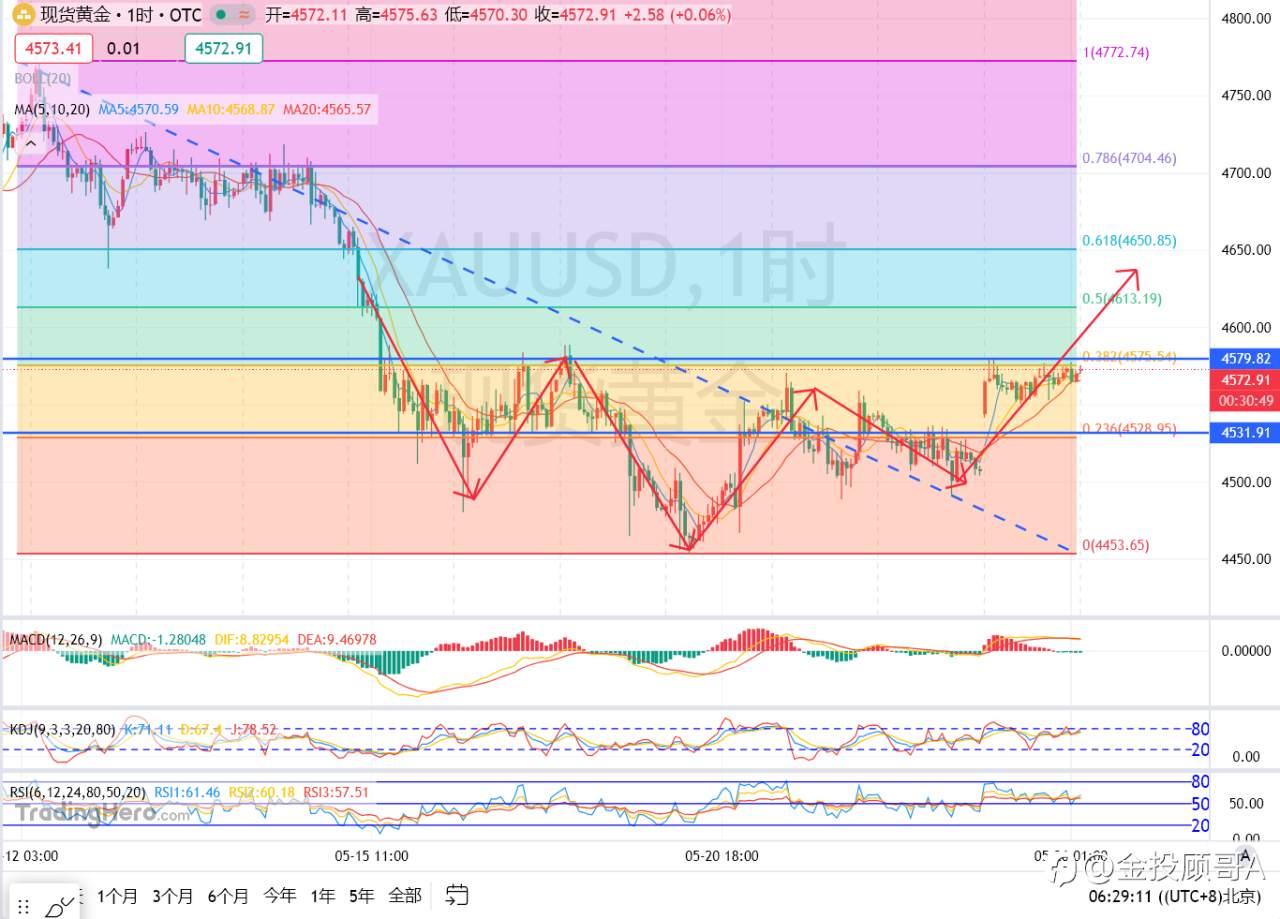Open the gold symbol logo icon
1280x919 pixels.
coord(23,15)
